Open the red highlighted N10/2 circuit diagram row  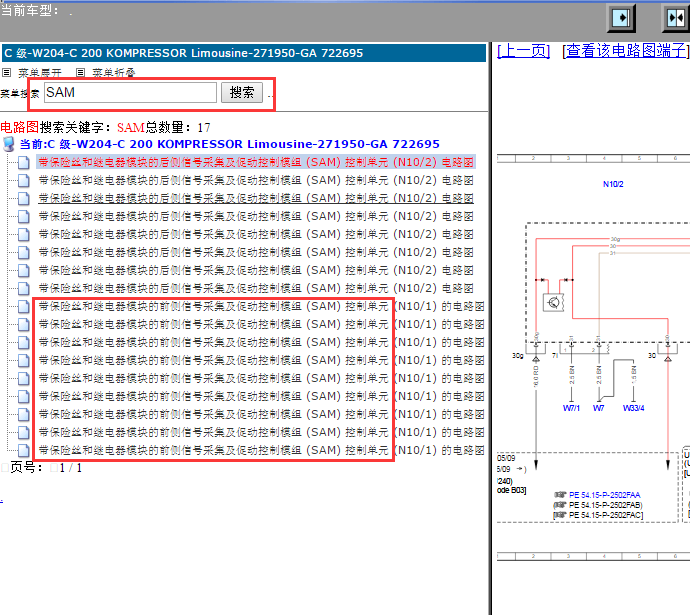(256, 162)
